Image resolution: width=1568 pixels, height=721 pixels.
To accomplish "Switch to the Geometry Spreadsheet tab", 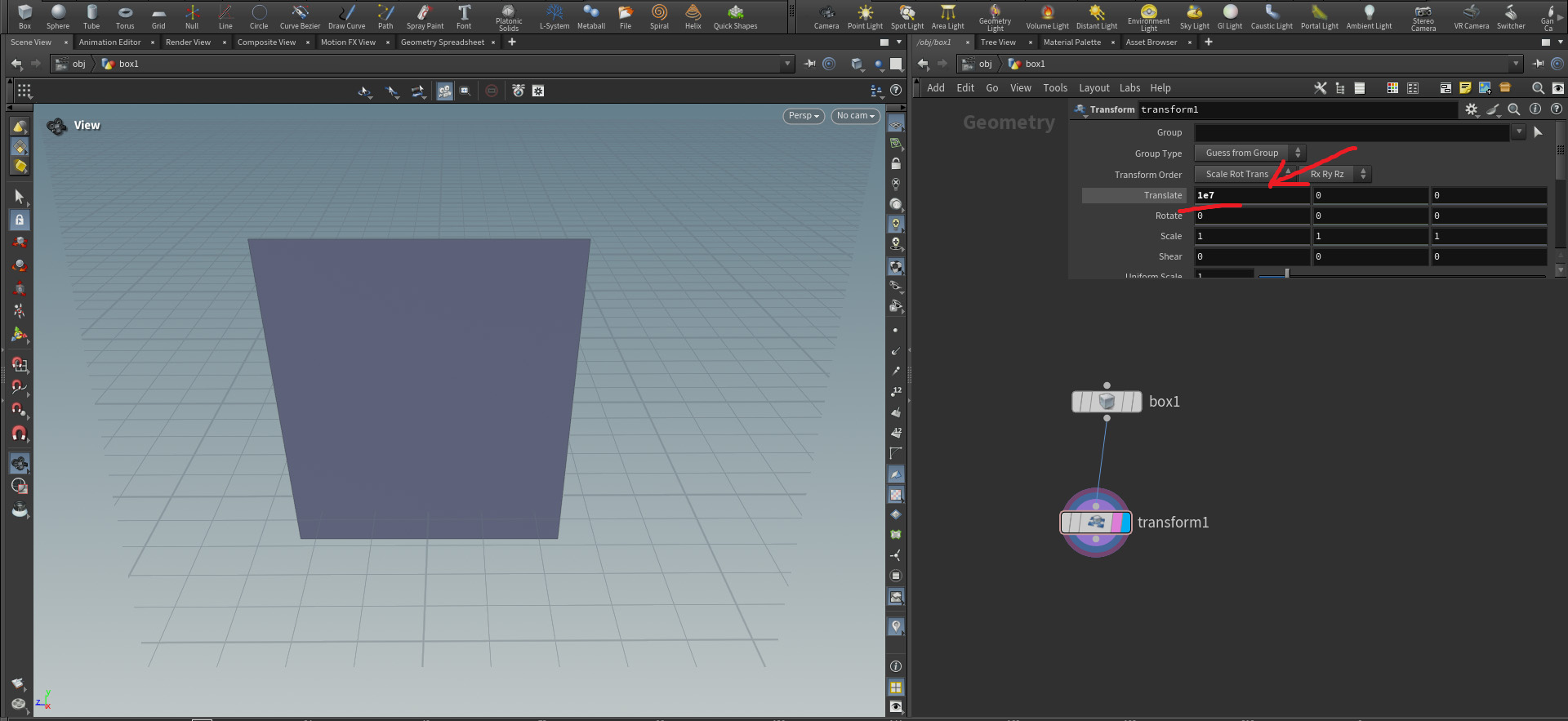I will click(443, 42).
